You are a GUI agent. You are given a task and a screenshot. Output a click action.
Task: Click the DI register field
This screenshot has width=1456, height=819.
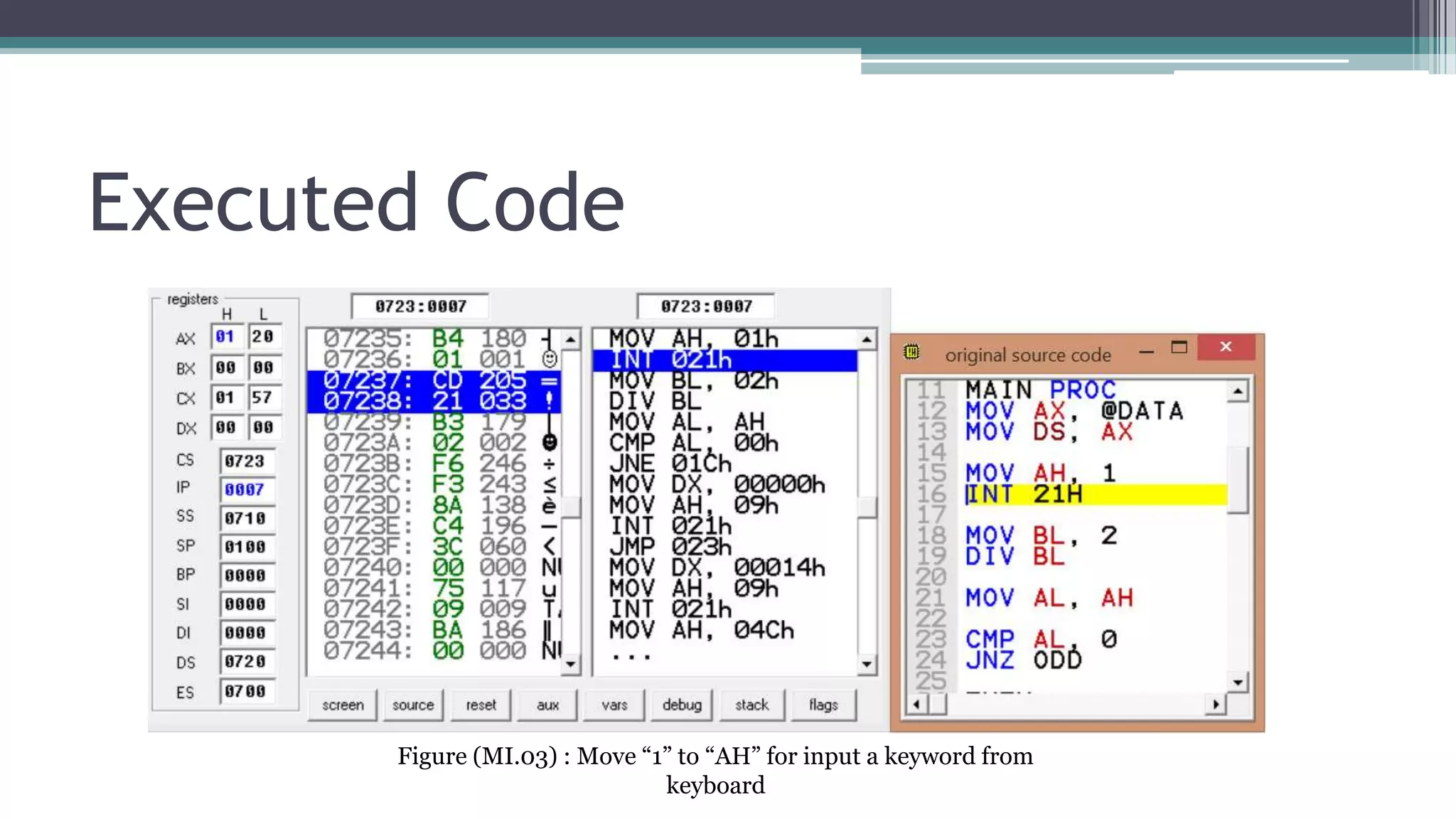tap(246, 633)
